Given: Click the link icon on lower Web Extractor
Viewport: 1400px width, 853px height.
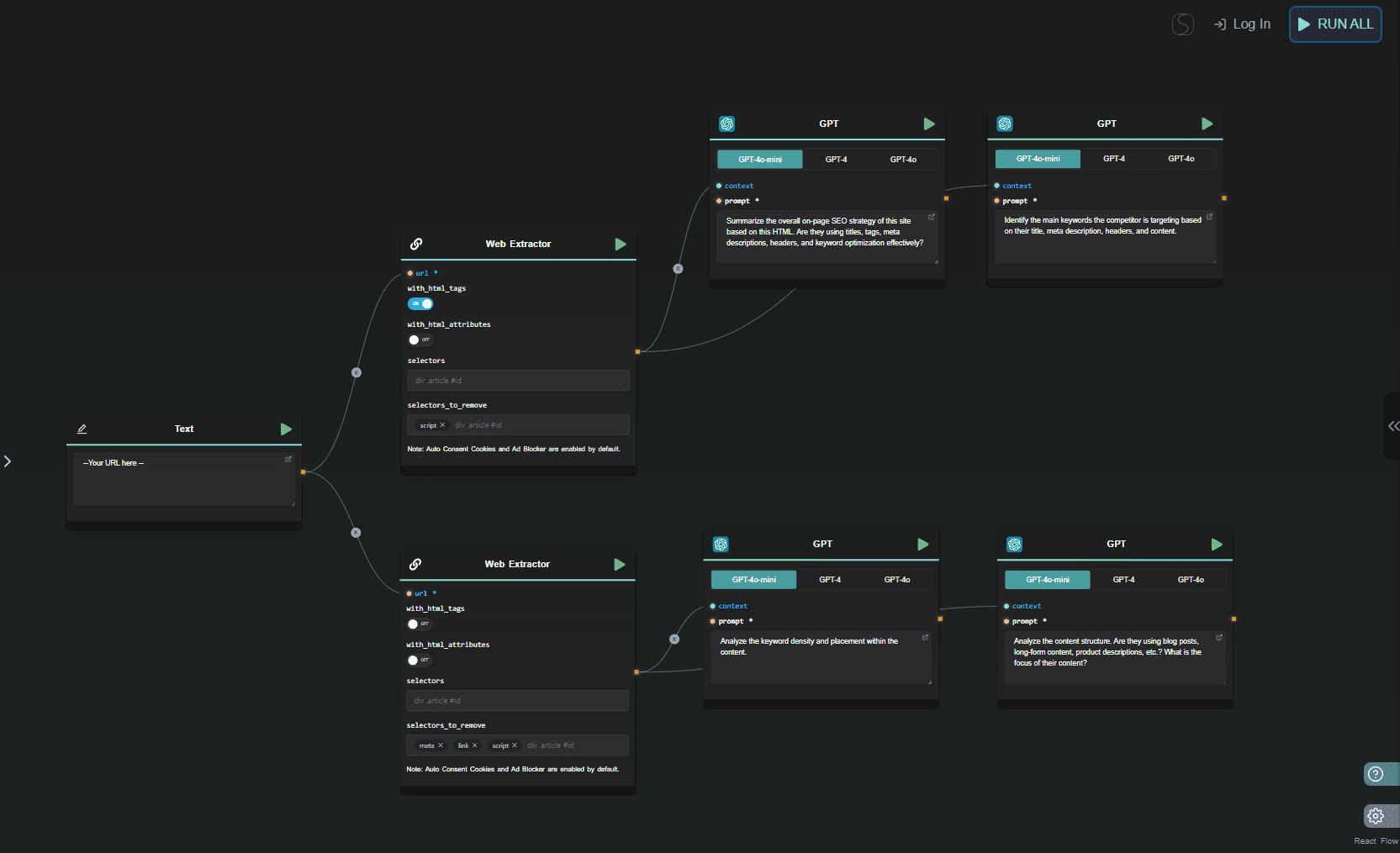Looking at the screenshot, I should [x=415, y=564].
